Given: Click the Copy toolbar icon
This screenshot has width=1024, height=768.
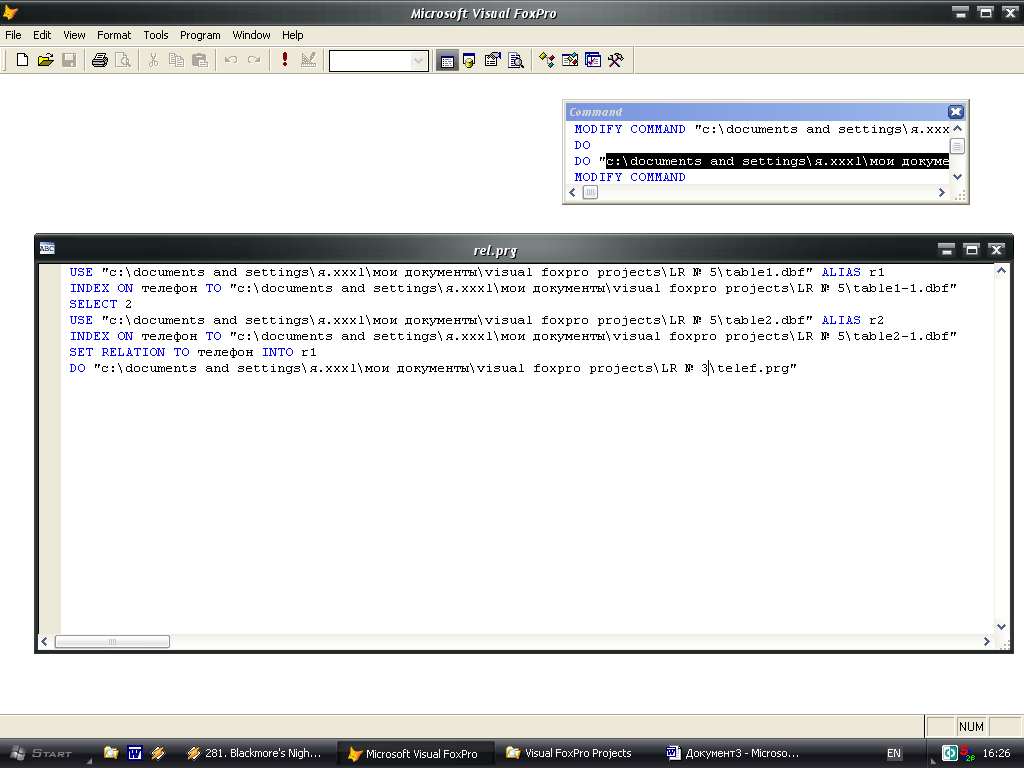Looking at the screenshot, I should coord(176,60).
